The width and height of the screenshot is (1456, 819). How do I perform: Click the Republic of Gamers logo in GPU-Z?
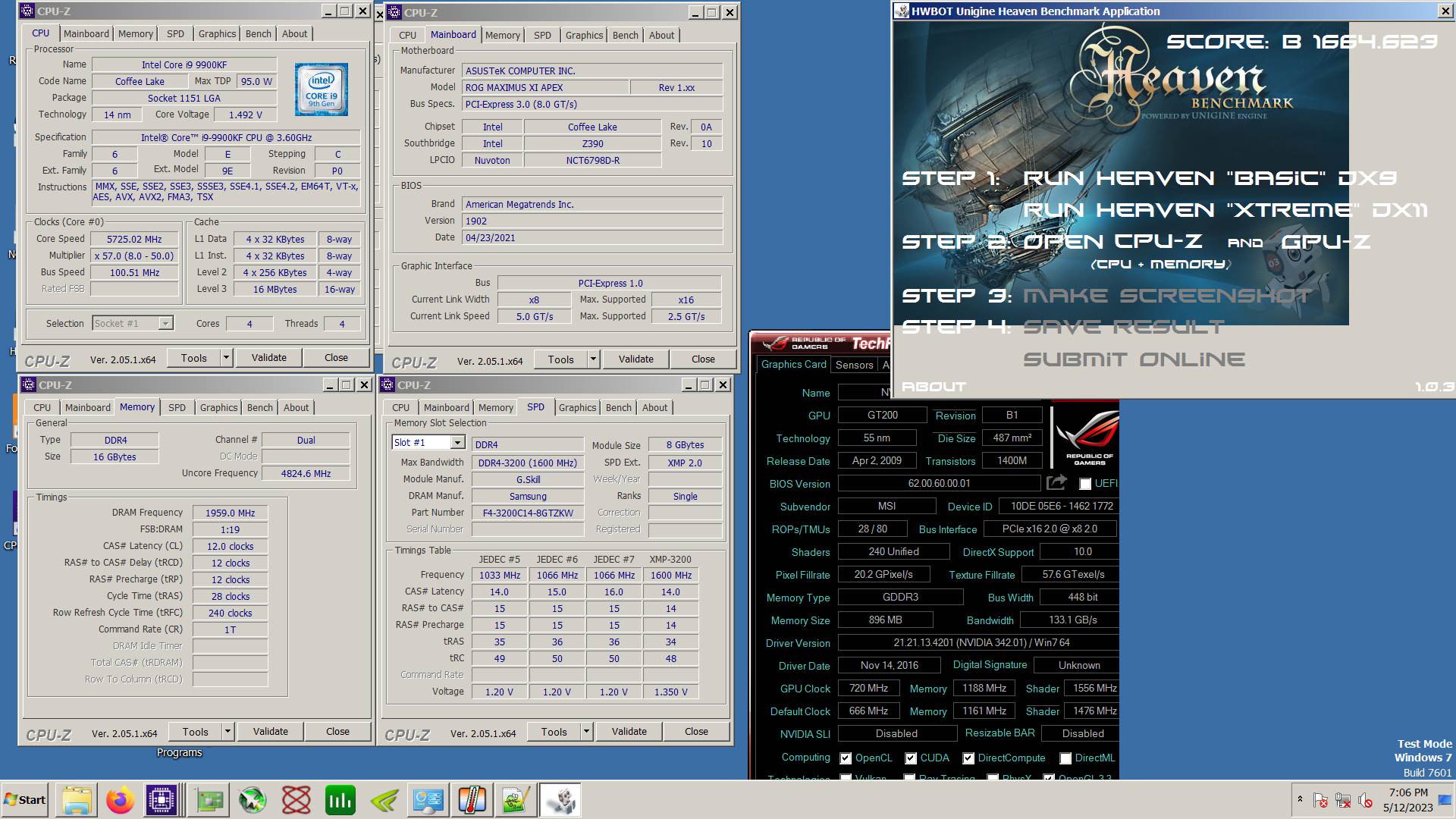tap(1089, 438)
